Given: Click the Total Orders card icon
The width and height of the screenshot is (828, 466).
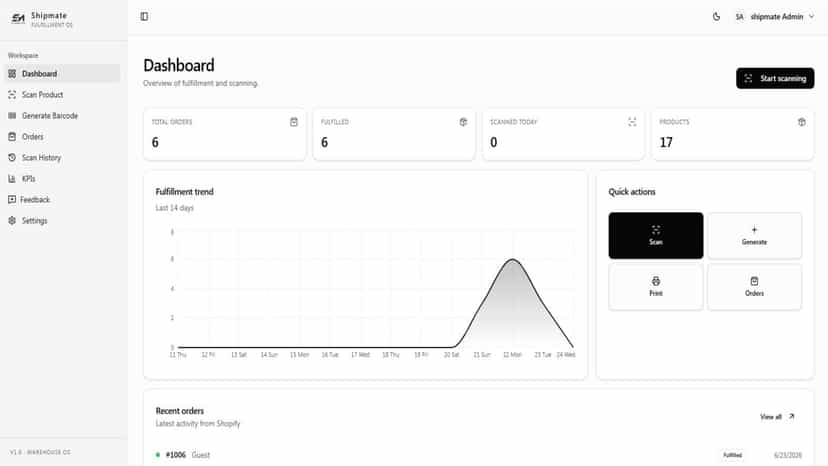Looking at the screenshot, I should pos(294,122).
